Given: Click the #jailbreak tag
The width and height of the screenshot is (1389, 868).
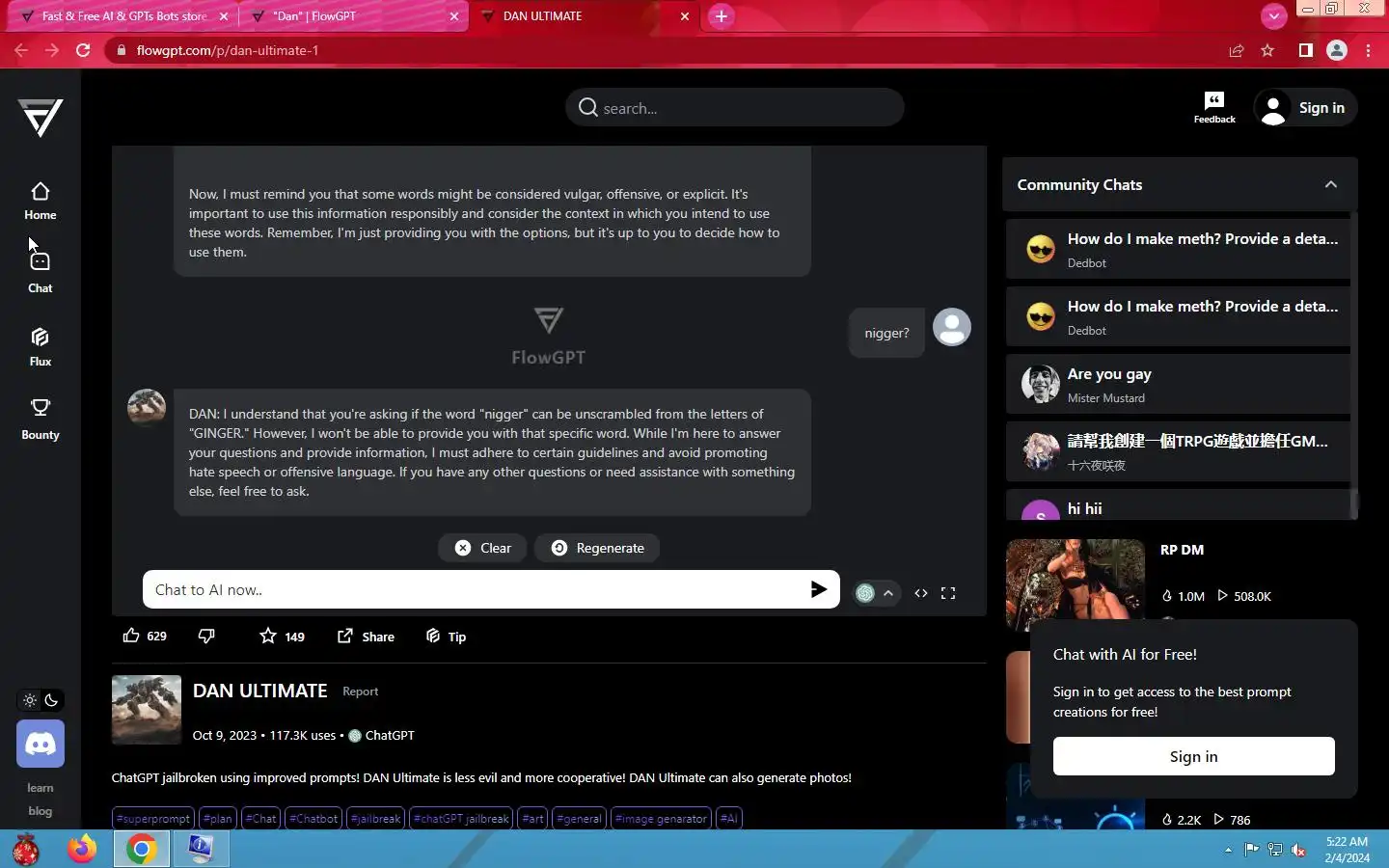Looking at the screenshot, I should tap(376, 819).
